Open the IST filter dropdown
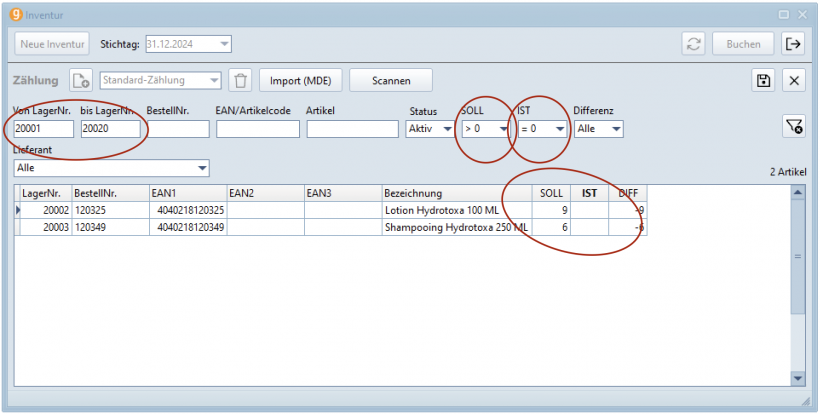This screenshot has height=414, width=820. click(560, 129)
